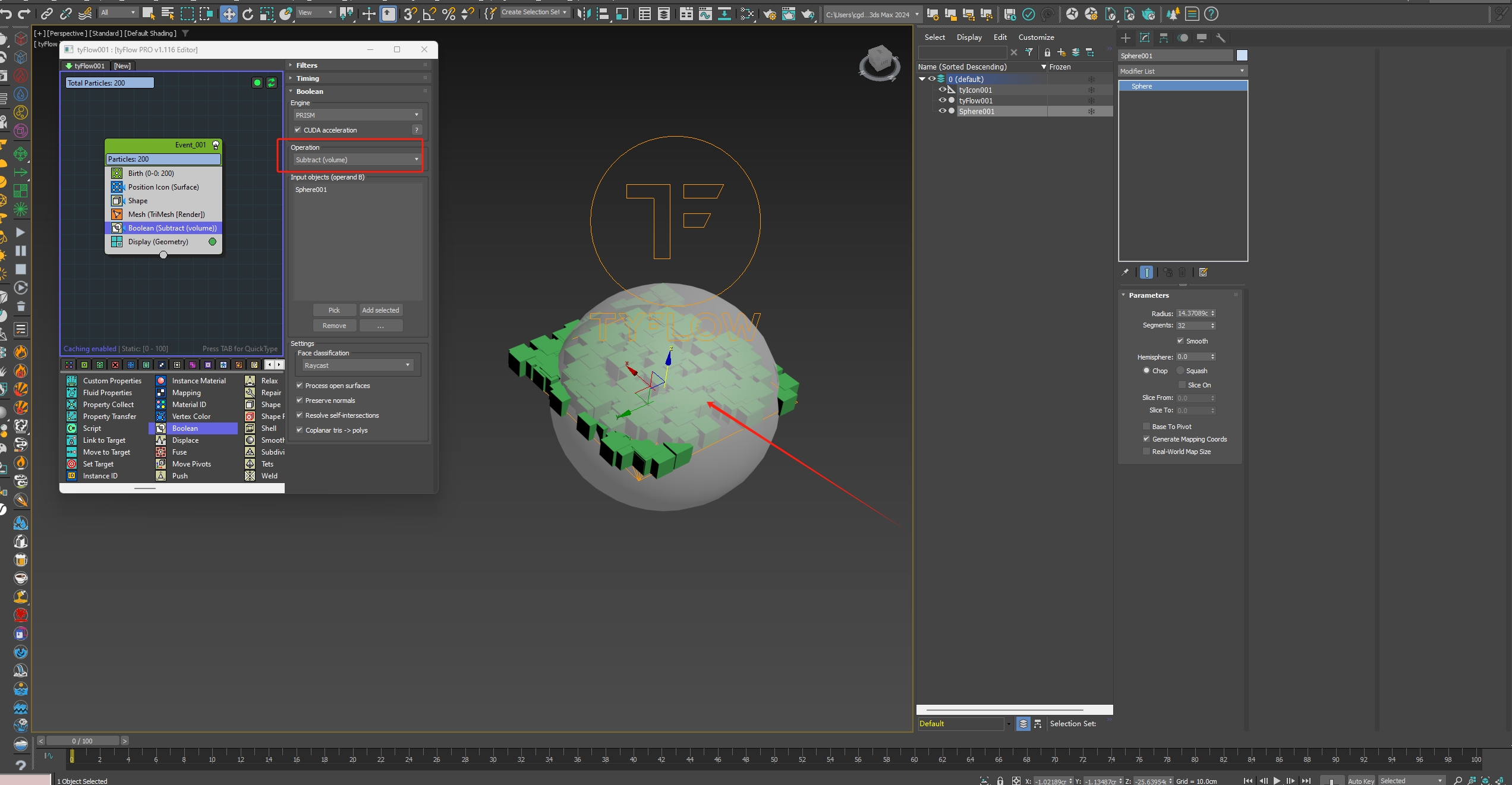1512x785 pixels.
Task: Activate the Select Object tool
Action: click(149, 13)
